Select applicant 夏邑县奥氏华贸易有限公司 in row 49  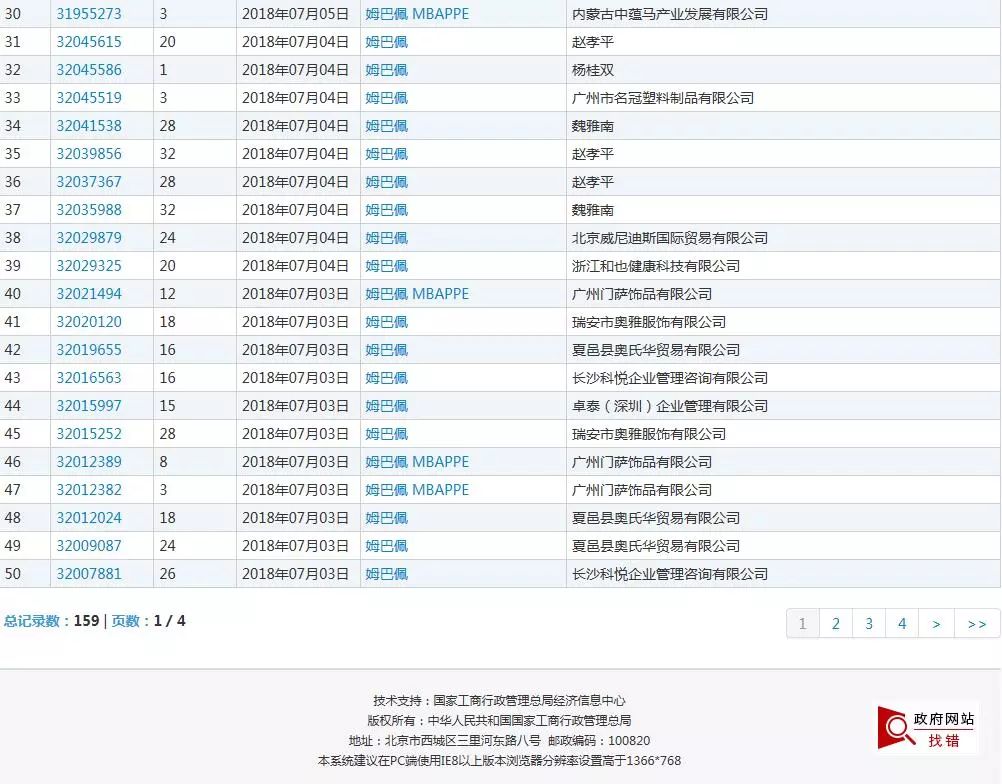point(656,546)
